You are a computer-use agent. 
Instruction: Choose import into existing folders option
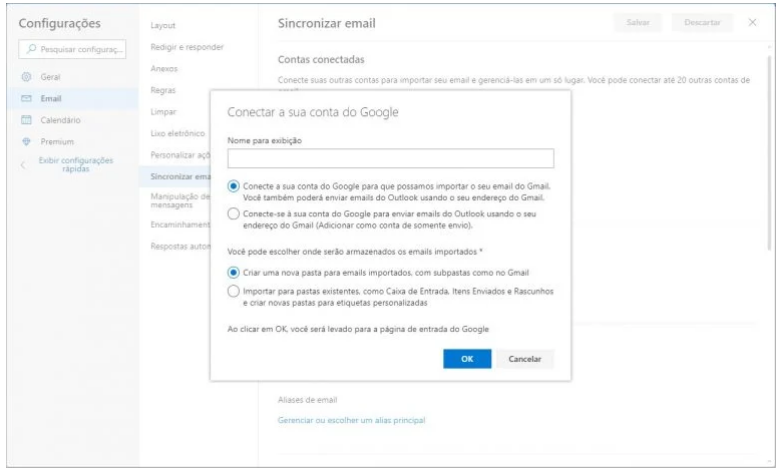[234, 290]
